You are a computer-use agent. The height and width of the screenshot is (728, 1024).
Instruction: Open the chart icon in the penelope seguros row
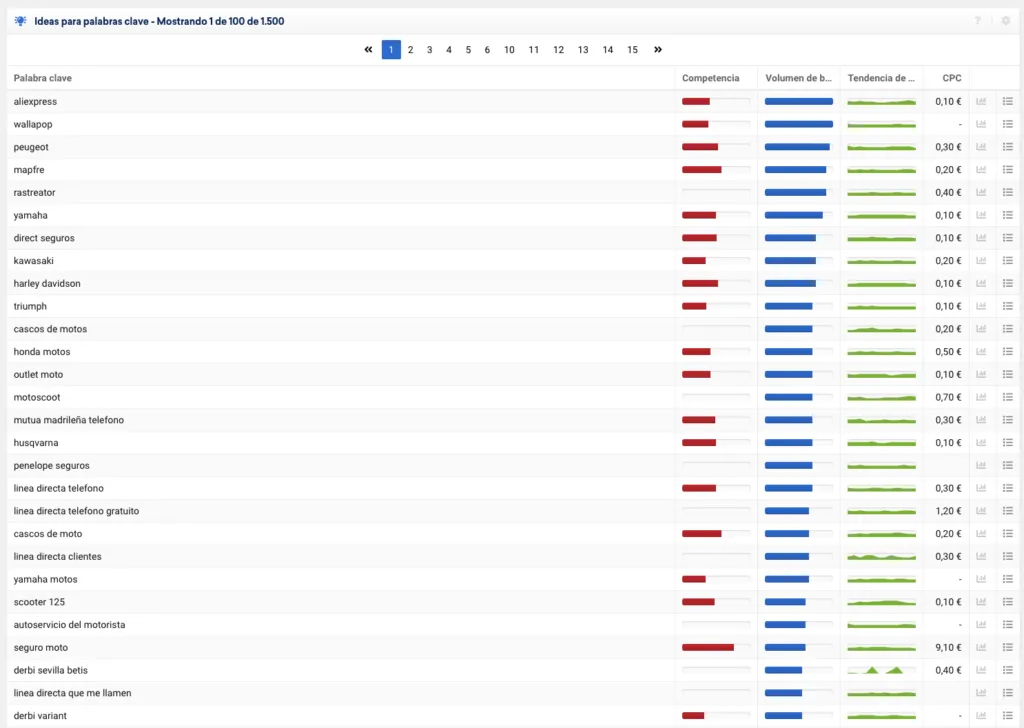(x=981, y=466)
